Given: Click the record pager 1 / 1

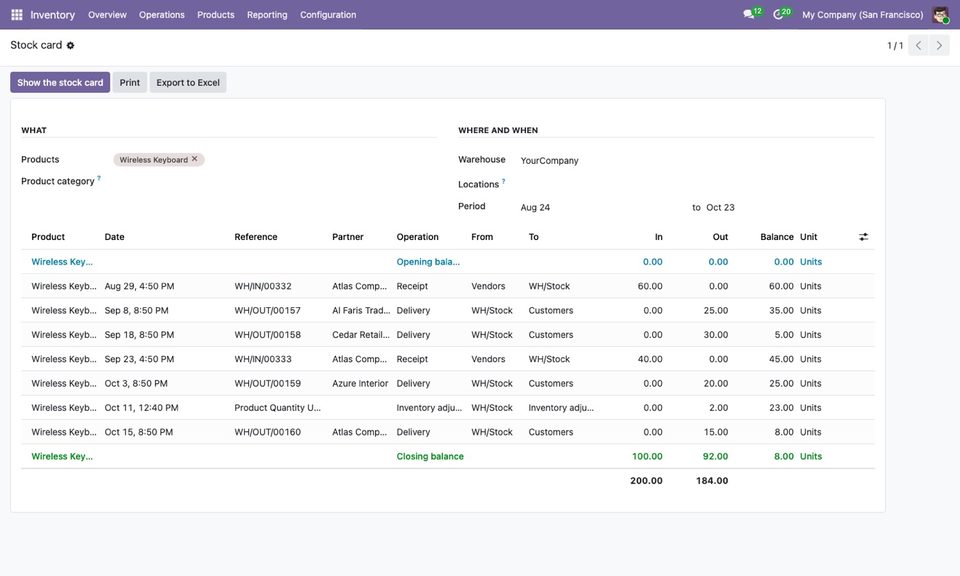Looking at the screenshot, I should [x=895, y=45].
